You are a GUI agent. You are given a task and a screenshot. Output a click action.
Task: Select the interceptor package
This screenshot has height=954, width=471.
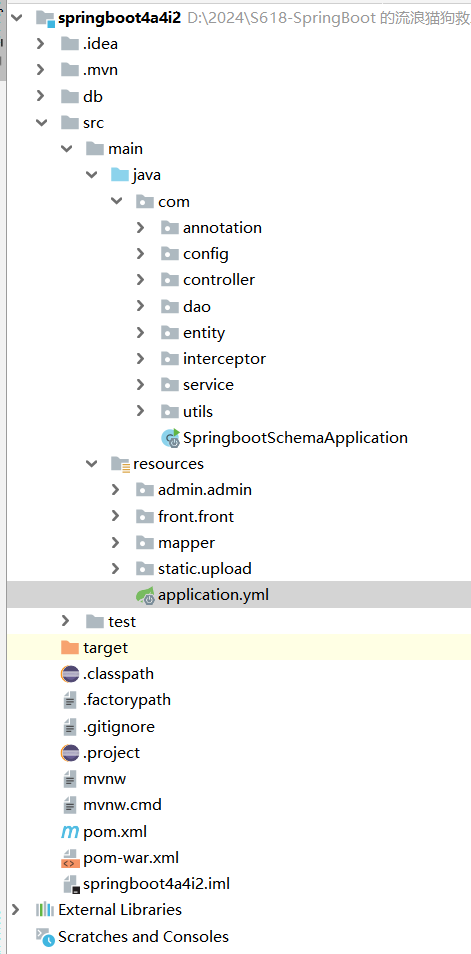pos(224,359)
